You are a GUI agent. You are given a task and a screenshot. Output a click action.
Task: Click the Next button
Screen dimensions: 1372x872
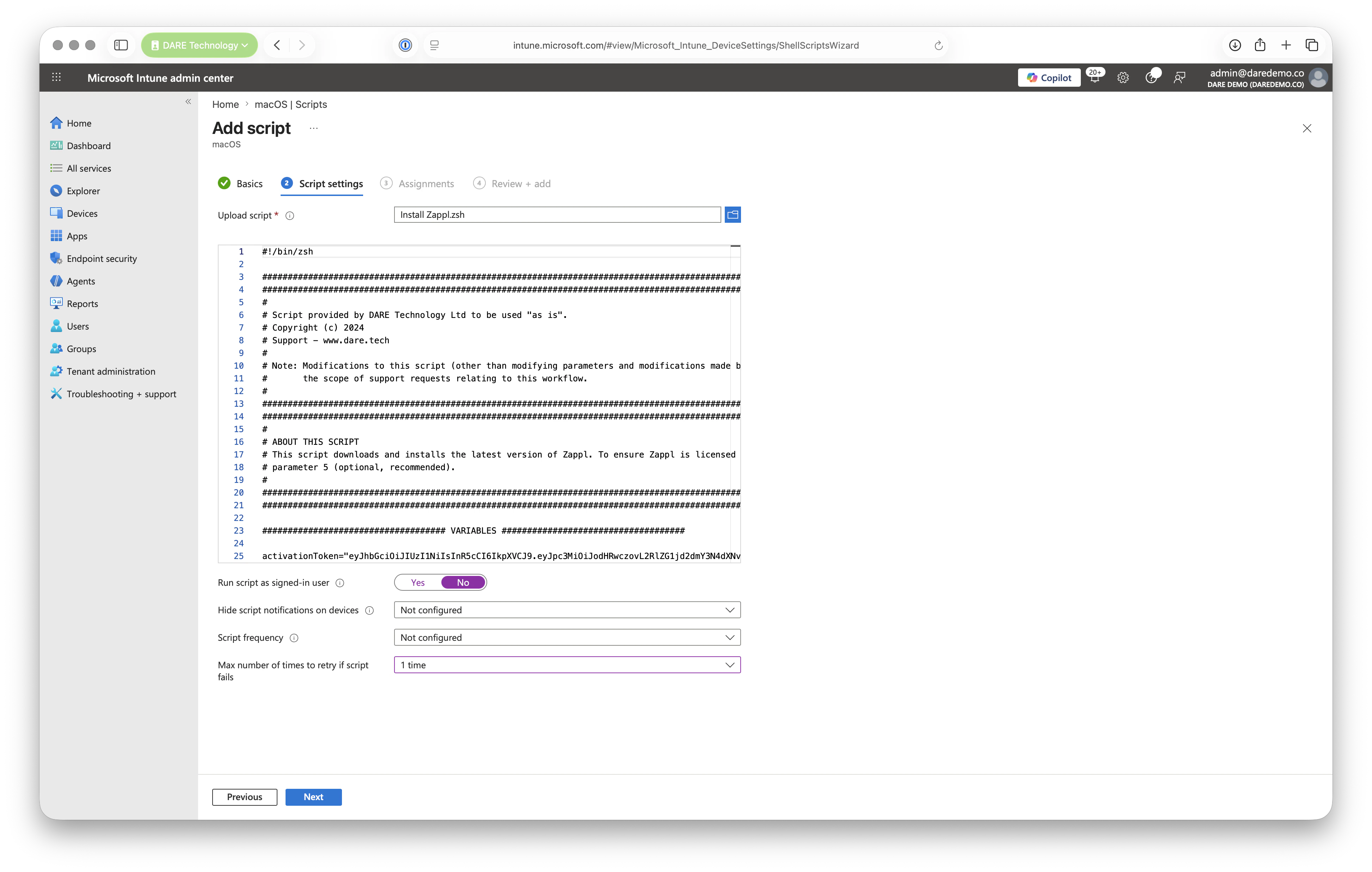point(313,797)
